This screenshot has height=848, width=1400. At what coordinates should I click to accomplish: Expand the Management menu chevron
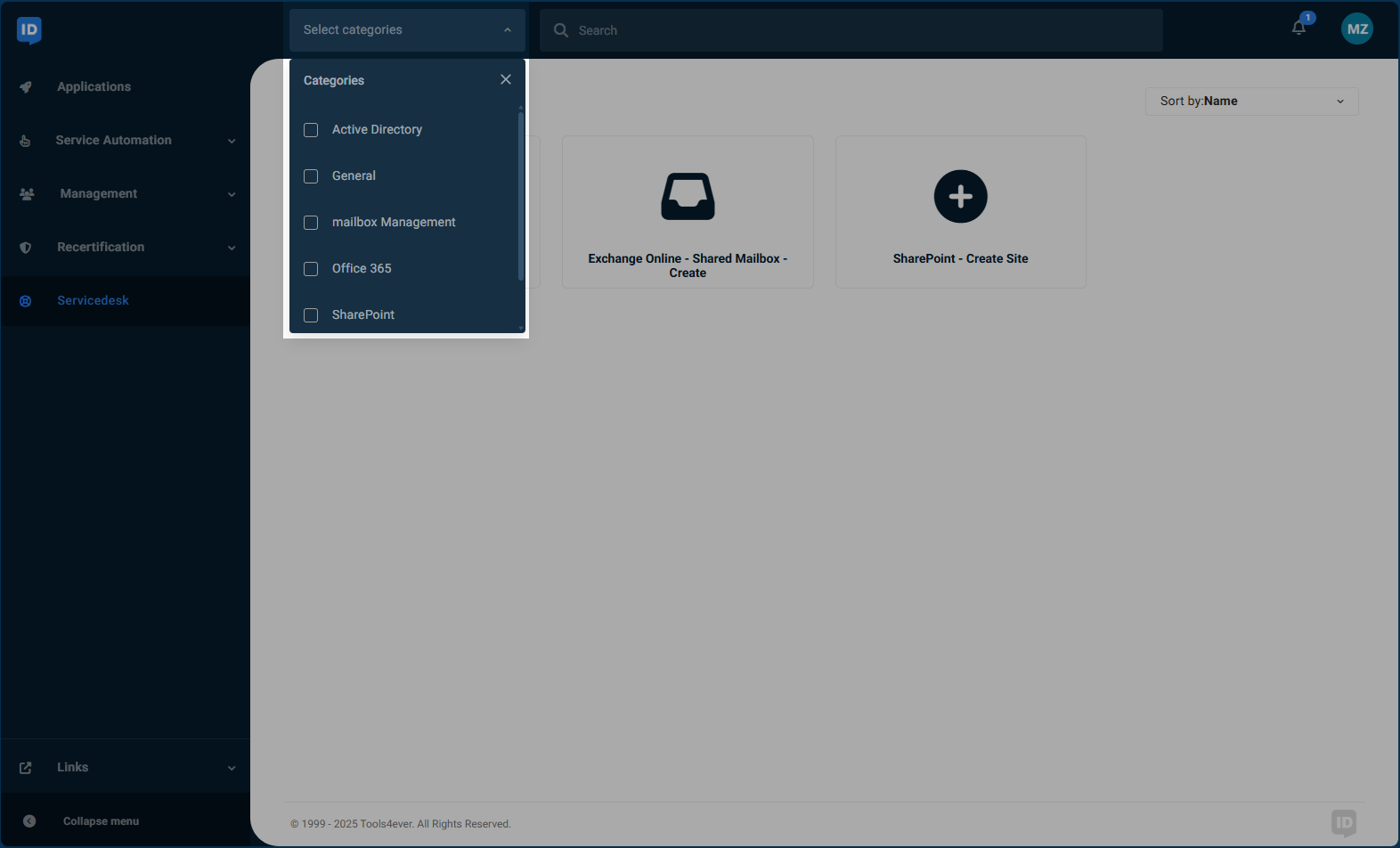click(x=232, y=194)
